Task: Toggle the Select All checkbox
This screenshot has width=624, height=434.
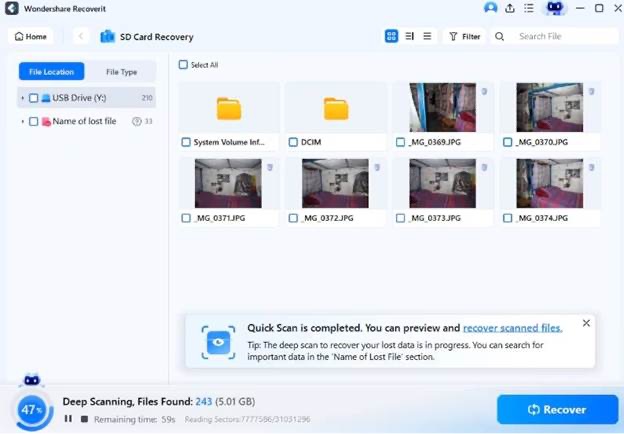Action: pyautogui.click(x=183, y=64)
